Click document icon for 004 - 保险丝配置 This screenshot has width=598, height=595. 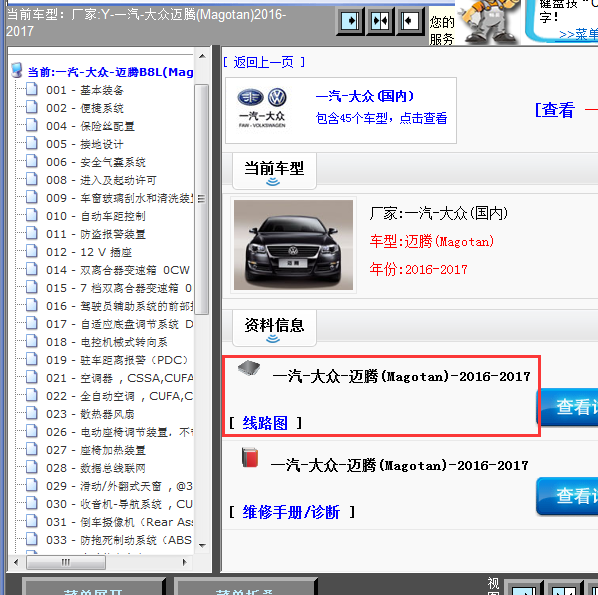(32, 125)
